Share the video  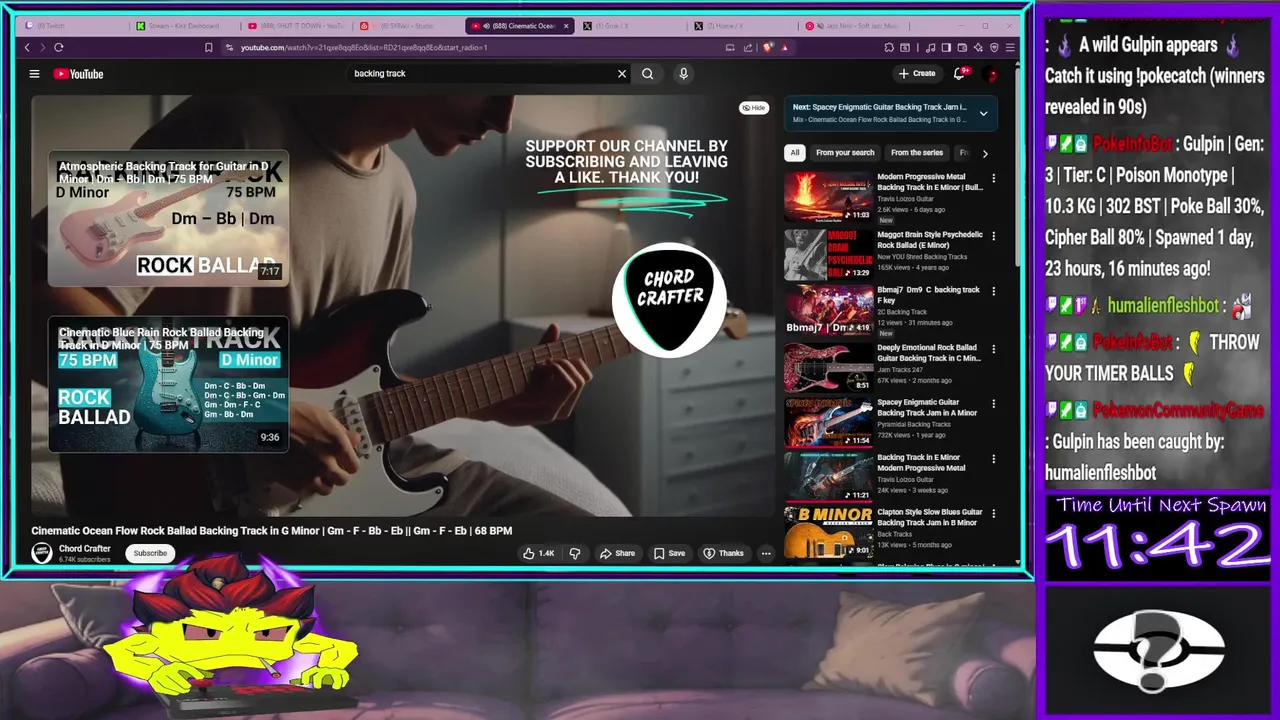617,553
